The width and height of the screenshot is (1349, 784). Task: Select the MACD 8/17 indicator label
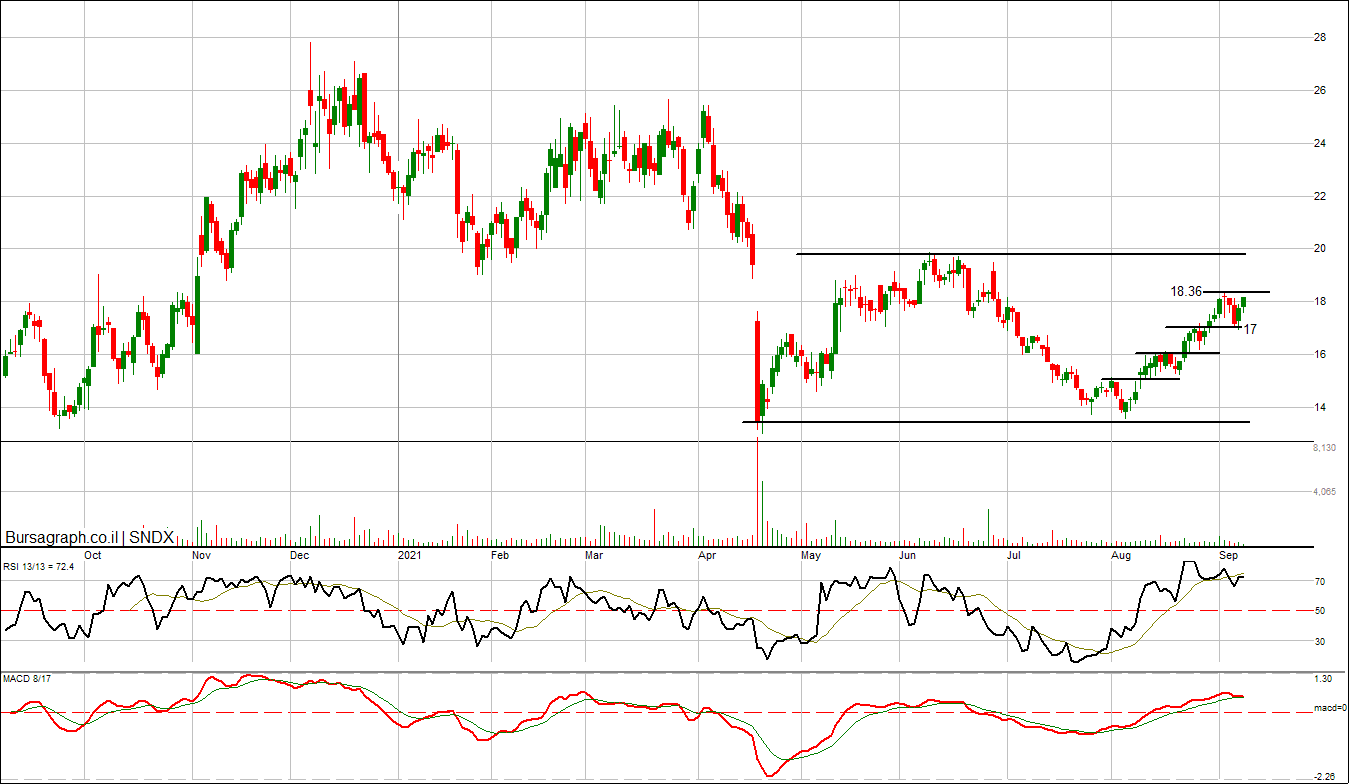tap(27, 680)
